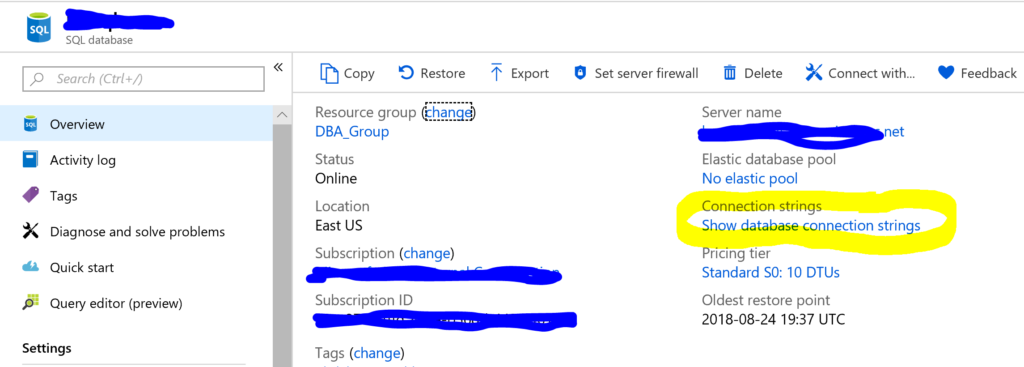Click the Export up-arrow icon

pyautogui.click(x=496, y=72)
